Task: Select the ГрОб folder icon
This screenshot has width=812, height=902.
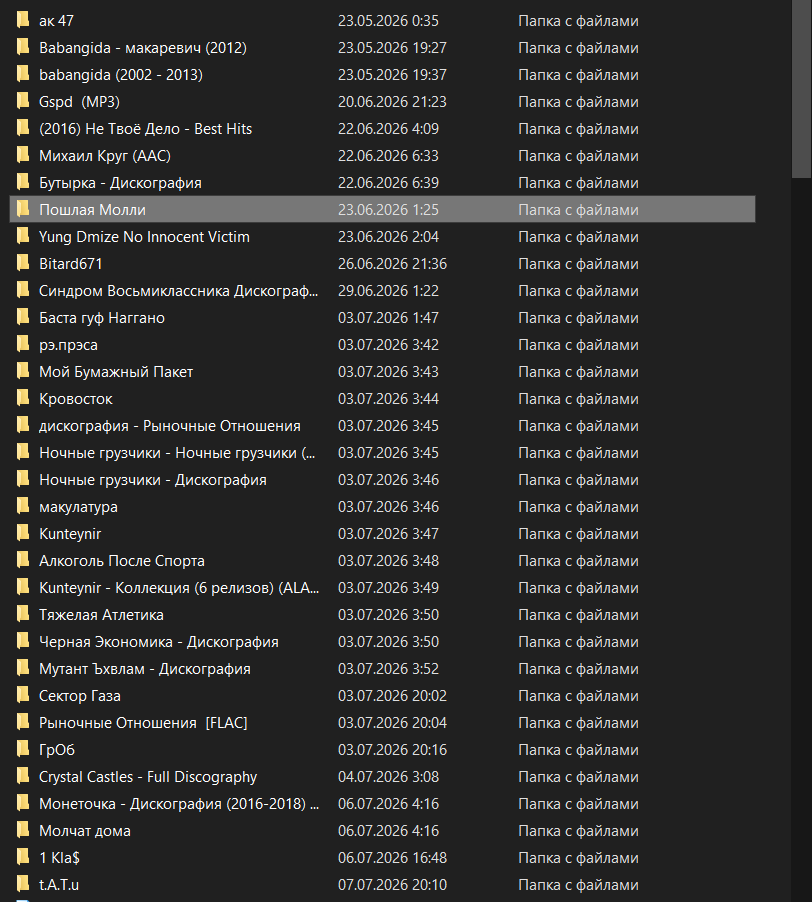Action: pyautogui.click(x=23, y=750)
